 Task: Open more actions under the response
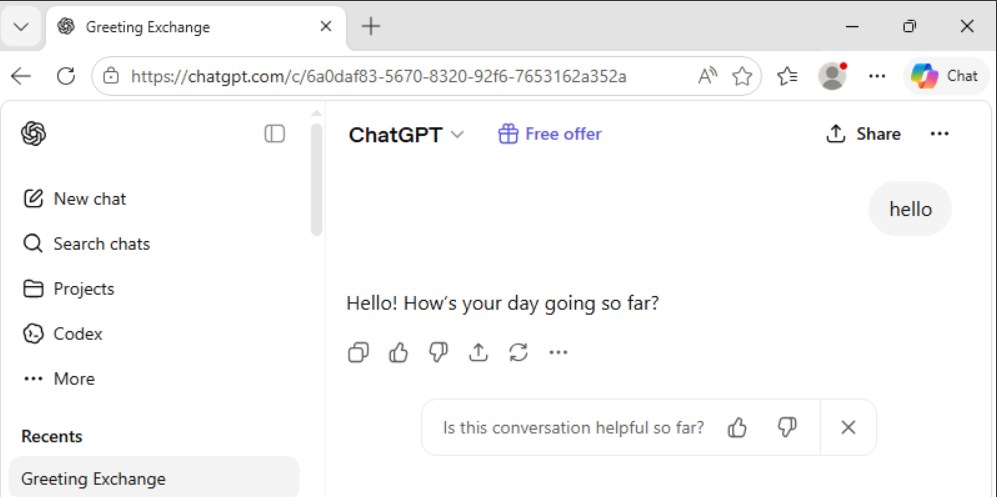pyautogui.click(x=558, y=352)
